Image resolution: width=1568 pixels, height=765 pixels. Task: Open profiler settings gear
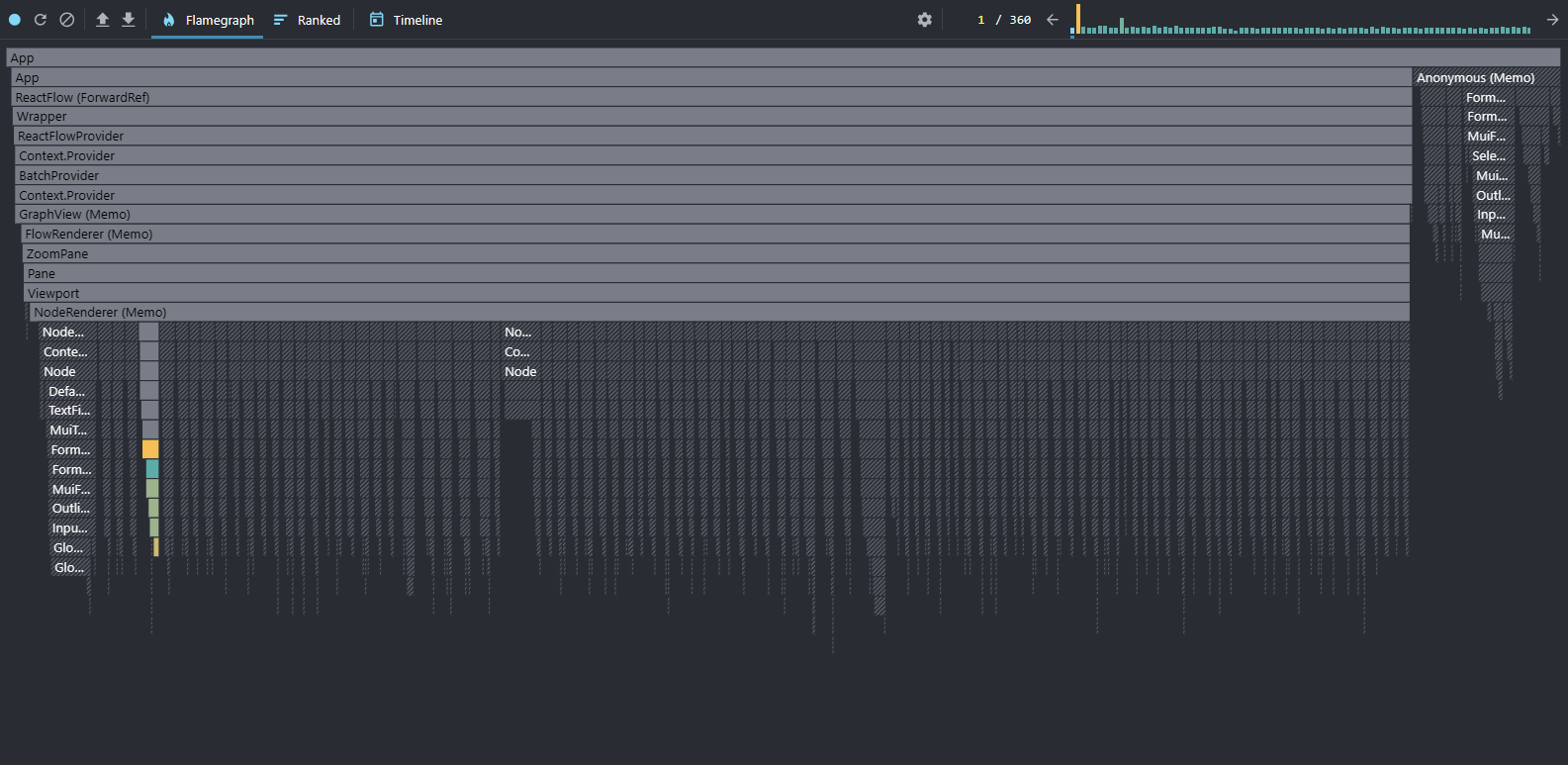(x=924, y=20)
